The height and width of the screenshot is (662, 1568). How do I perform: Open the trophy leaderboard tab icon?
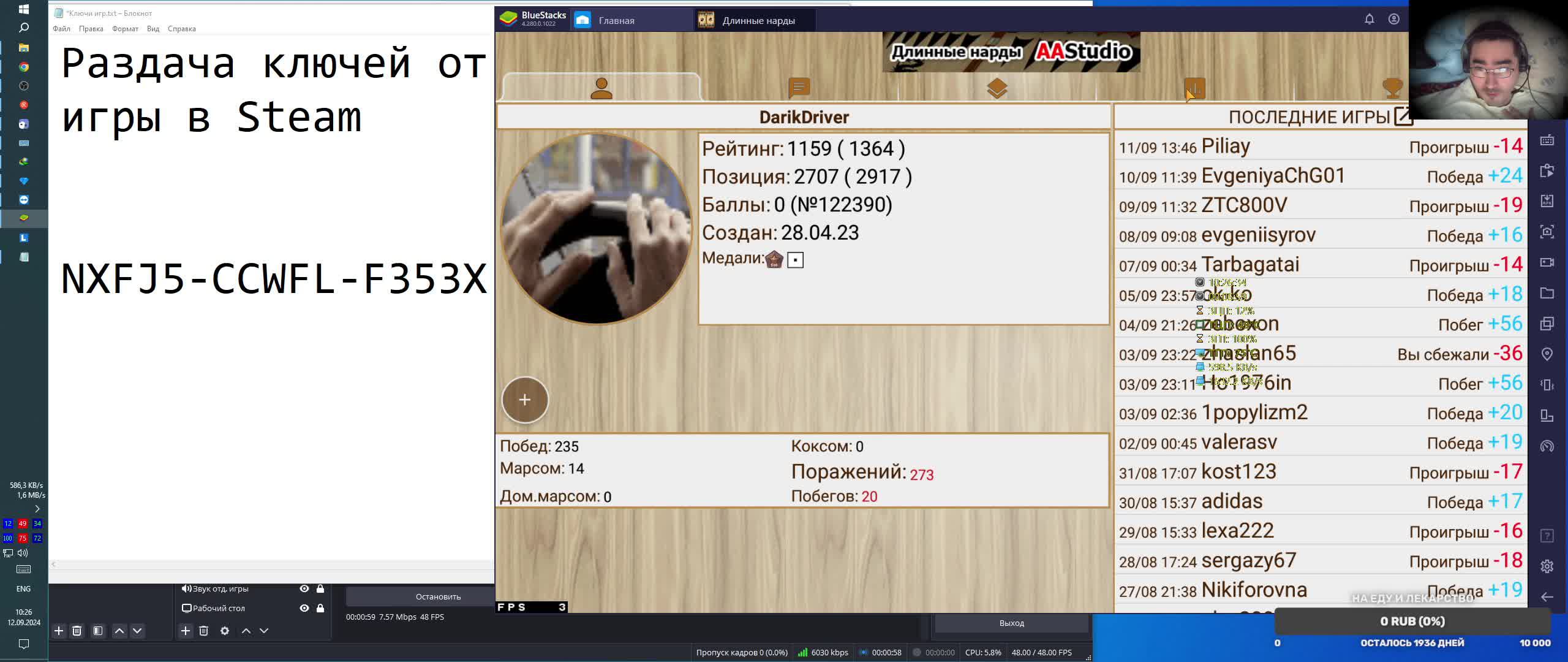(x=1392, y=88)
